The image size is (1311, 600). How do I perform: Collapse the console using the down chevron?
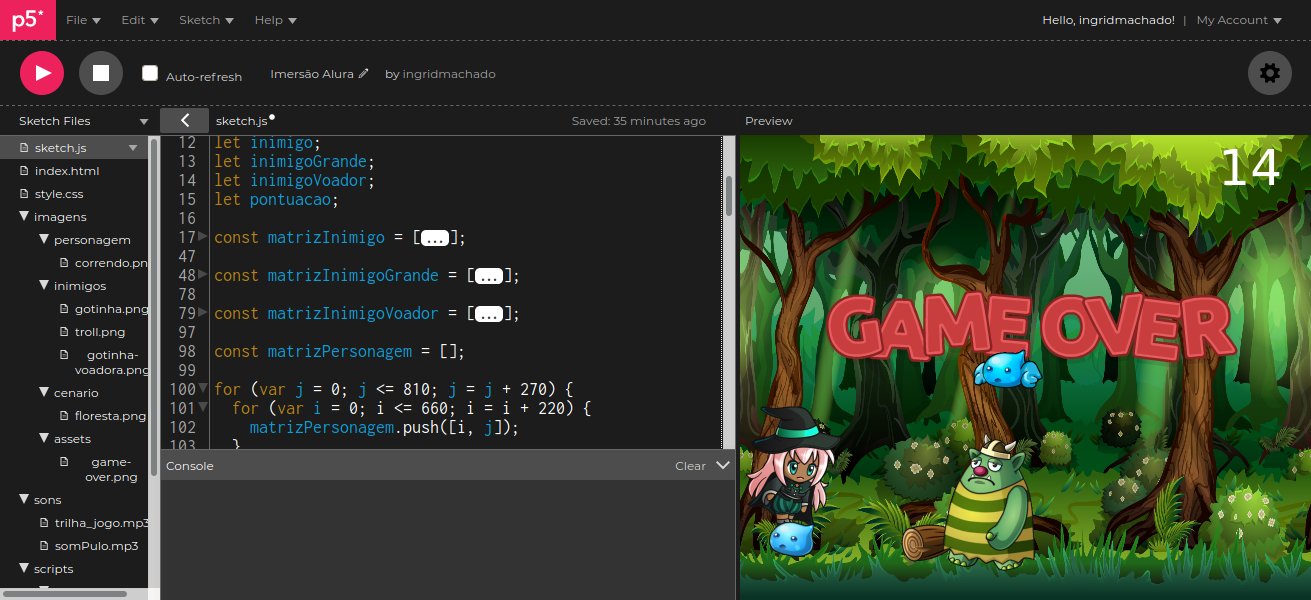coord(723,465)
